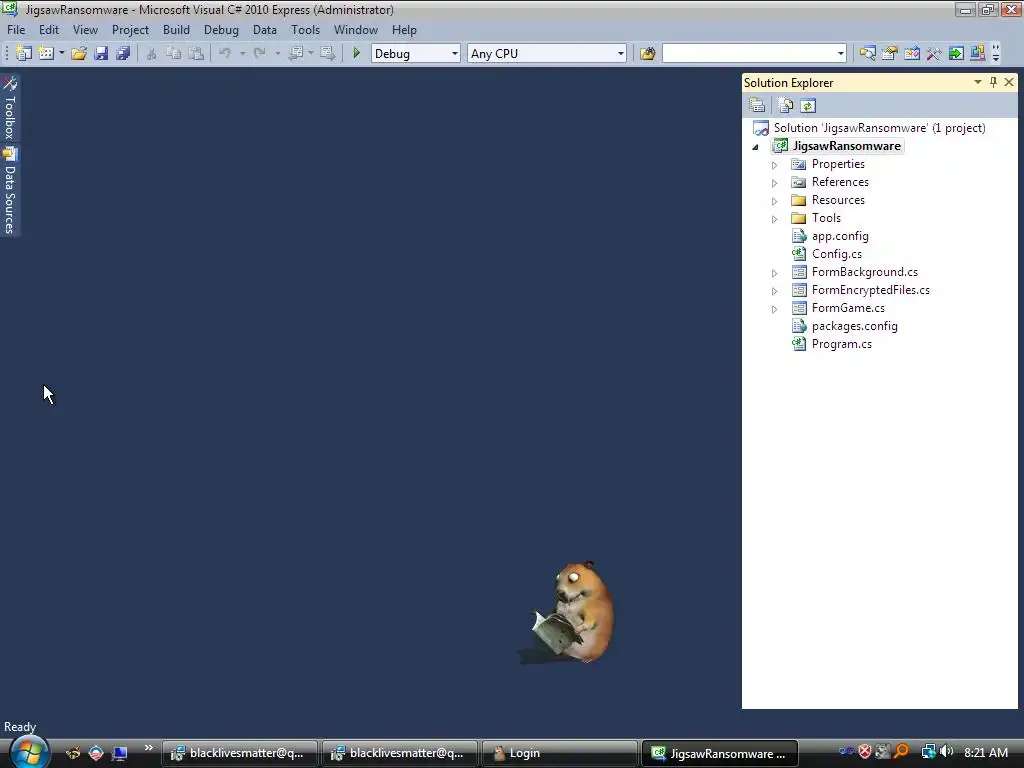Click the Undo arrow icon

tap(225, 54)
